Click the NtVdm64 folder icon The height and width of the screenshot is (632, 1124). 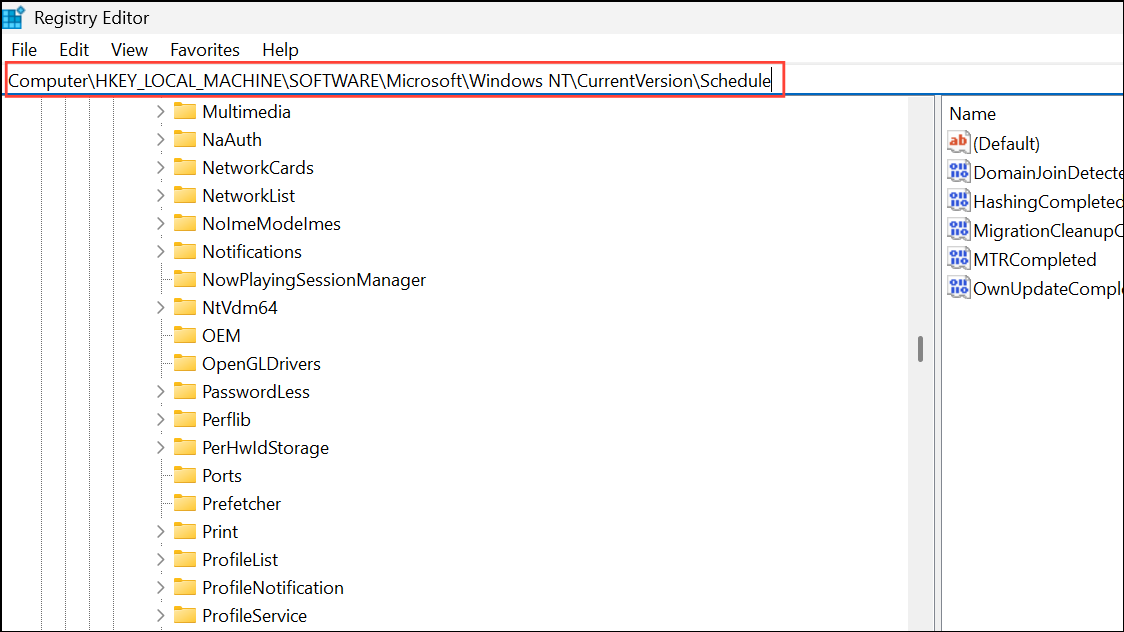(x=185, y=307)
